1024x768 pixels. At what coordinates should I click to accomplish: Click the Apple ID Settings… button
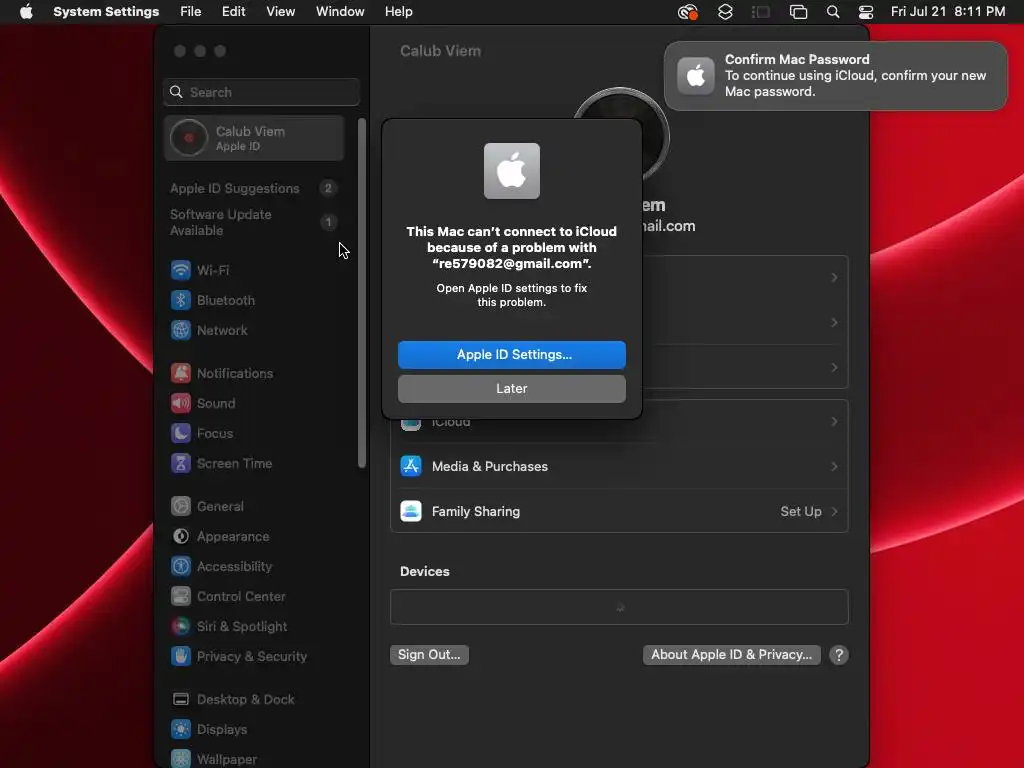point(511,355)
